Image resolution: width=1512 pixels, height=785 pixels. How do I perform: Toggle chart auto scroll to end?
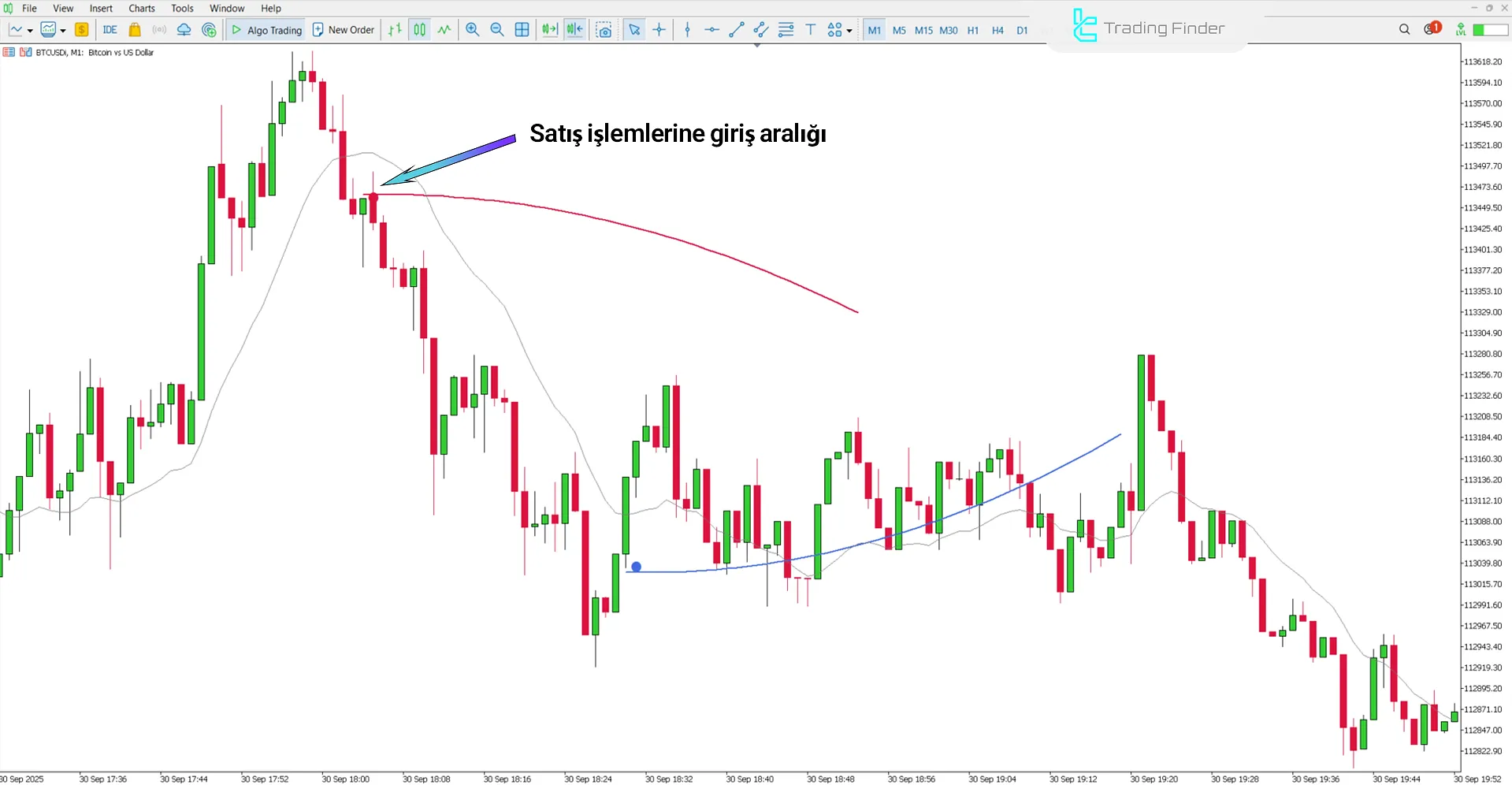(549, 30)
